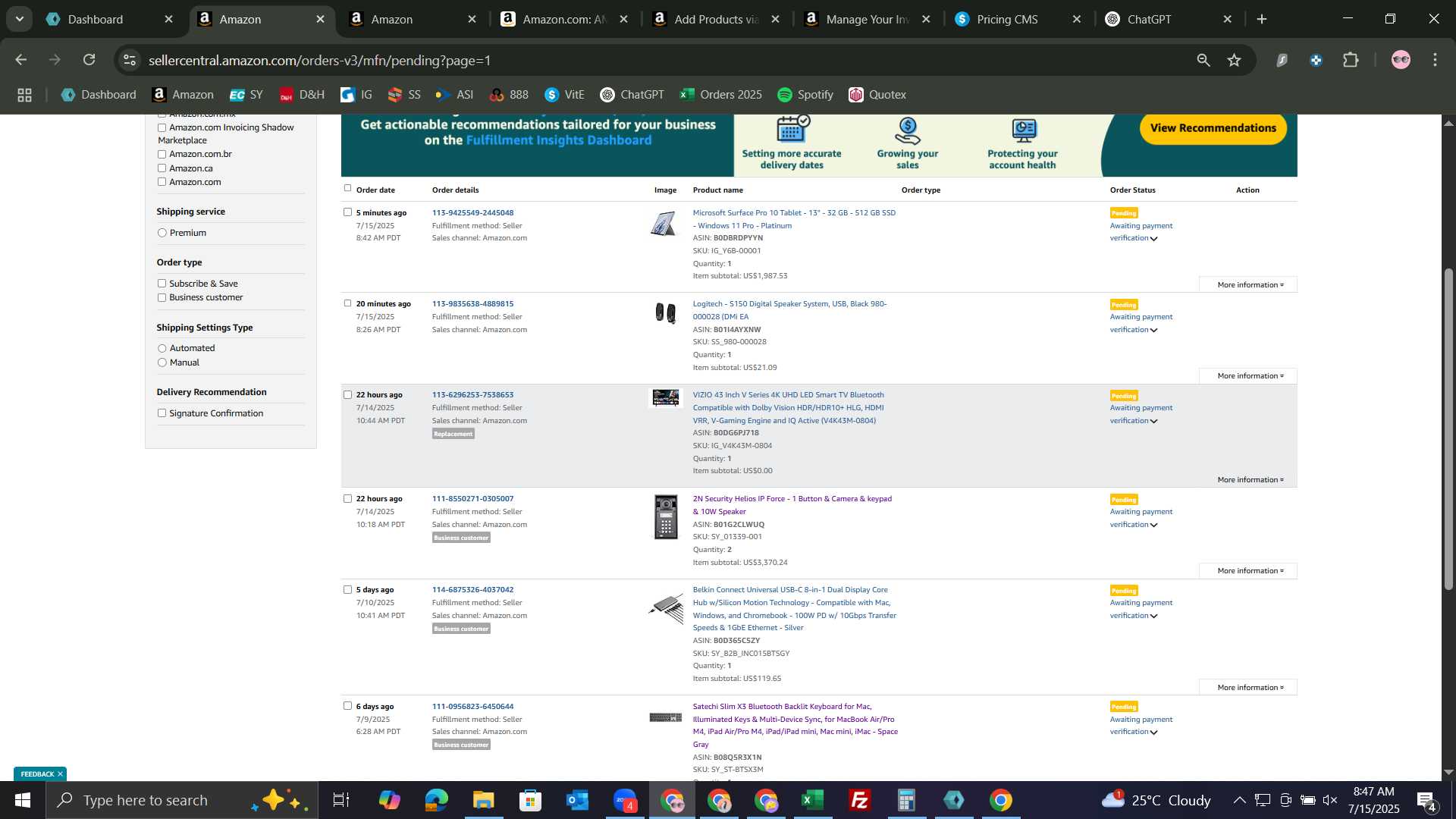Open the VIZIO TV product thumbnail
Viewport: 1456px width, 819px height.
point(666,398)
